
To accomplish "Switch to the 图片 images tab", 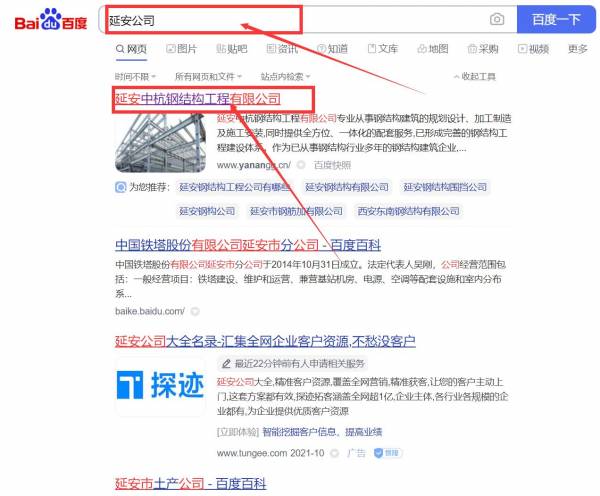I will pyautogui.click(x=181, y=48).
